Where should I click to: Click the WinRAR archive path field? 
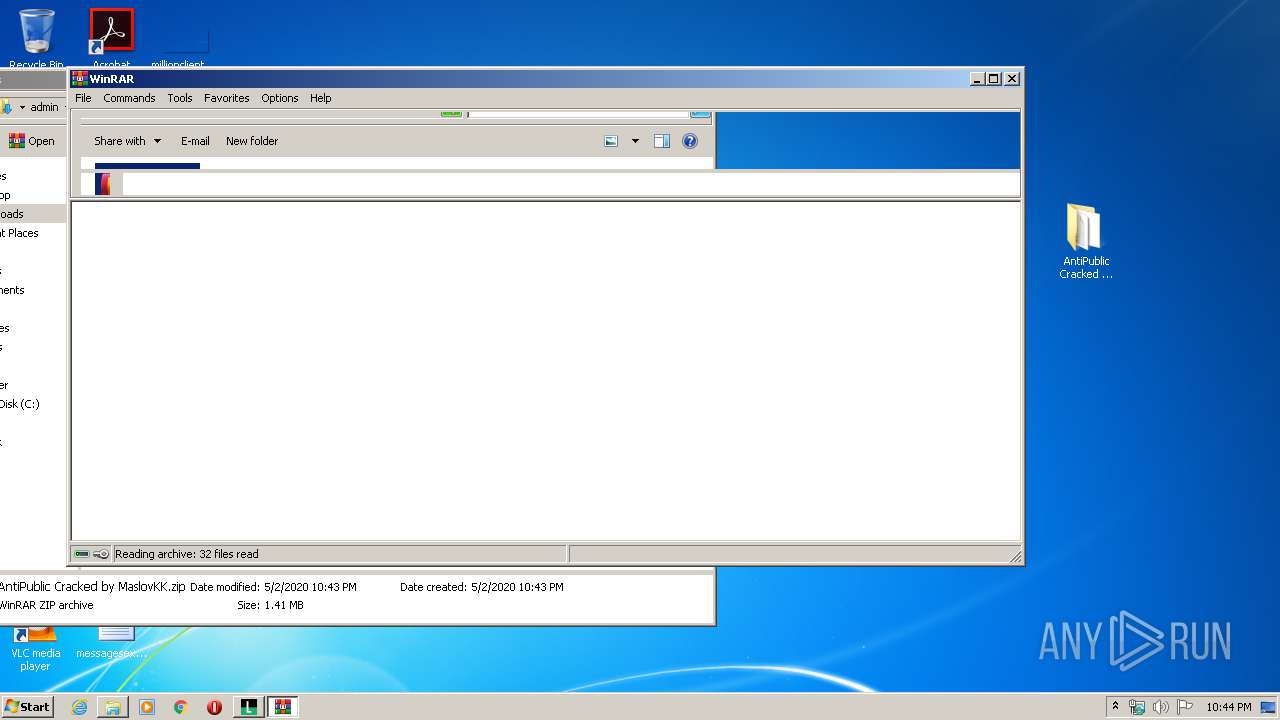pos(570,184)
